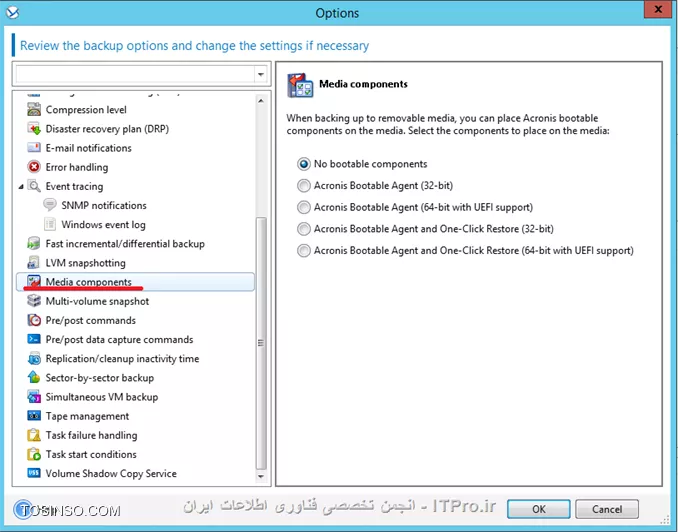Click the red Error handling icon

(34, 167)
